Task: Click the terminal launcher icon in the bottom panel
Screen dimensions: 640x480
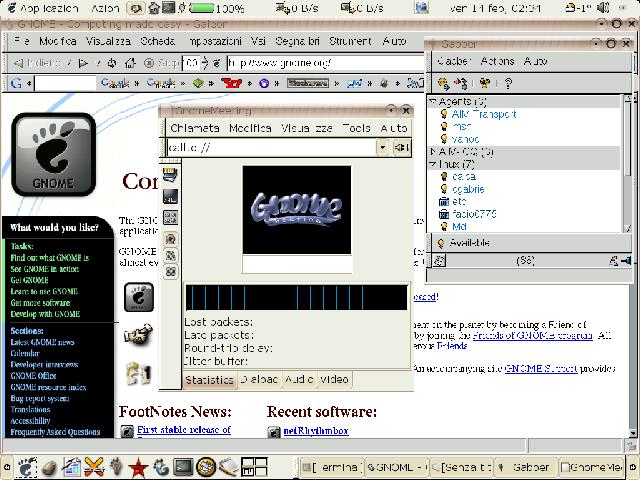Action: click(x=183, y=468)
